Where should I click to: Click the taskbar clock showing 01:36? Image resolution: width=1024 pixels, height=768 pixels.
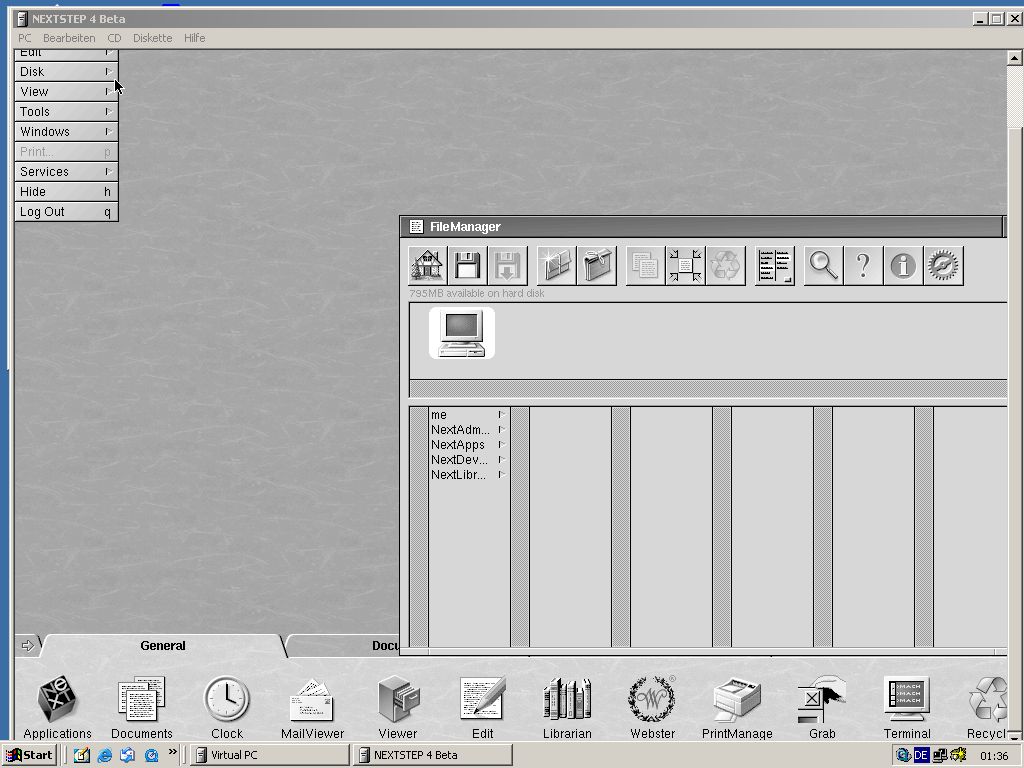click(x=994, y=756)
